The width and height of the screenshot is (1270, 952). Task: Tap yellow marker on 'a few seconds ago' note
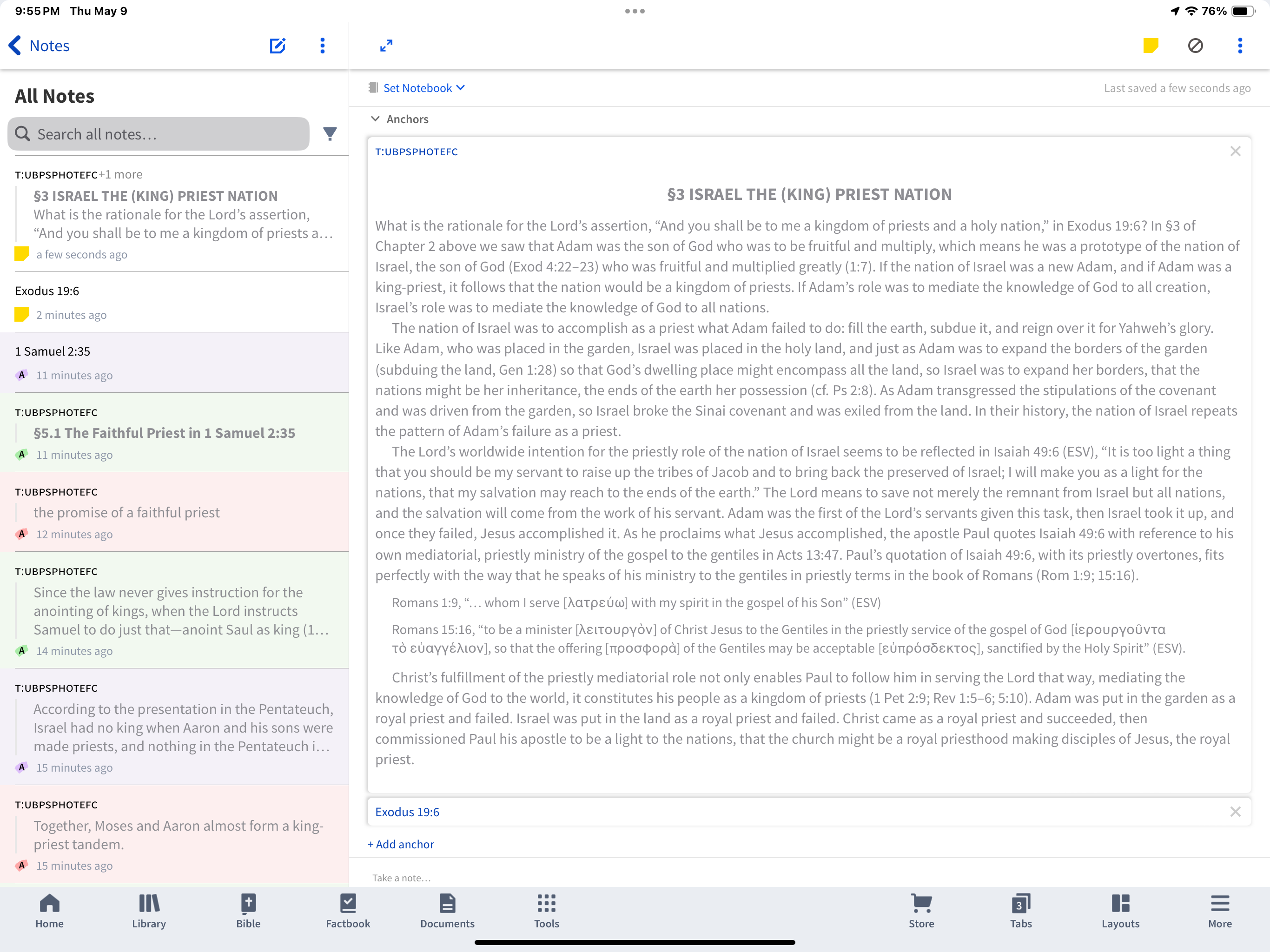(22, 254)
